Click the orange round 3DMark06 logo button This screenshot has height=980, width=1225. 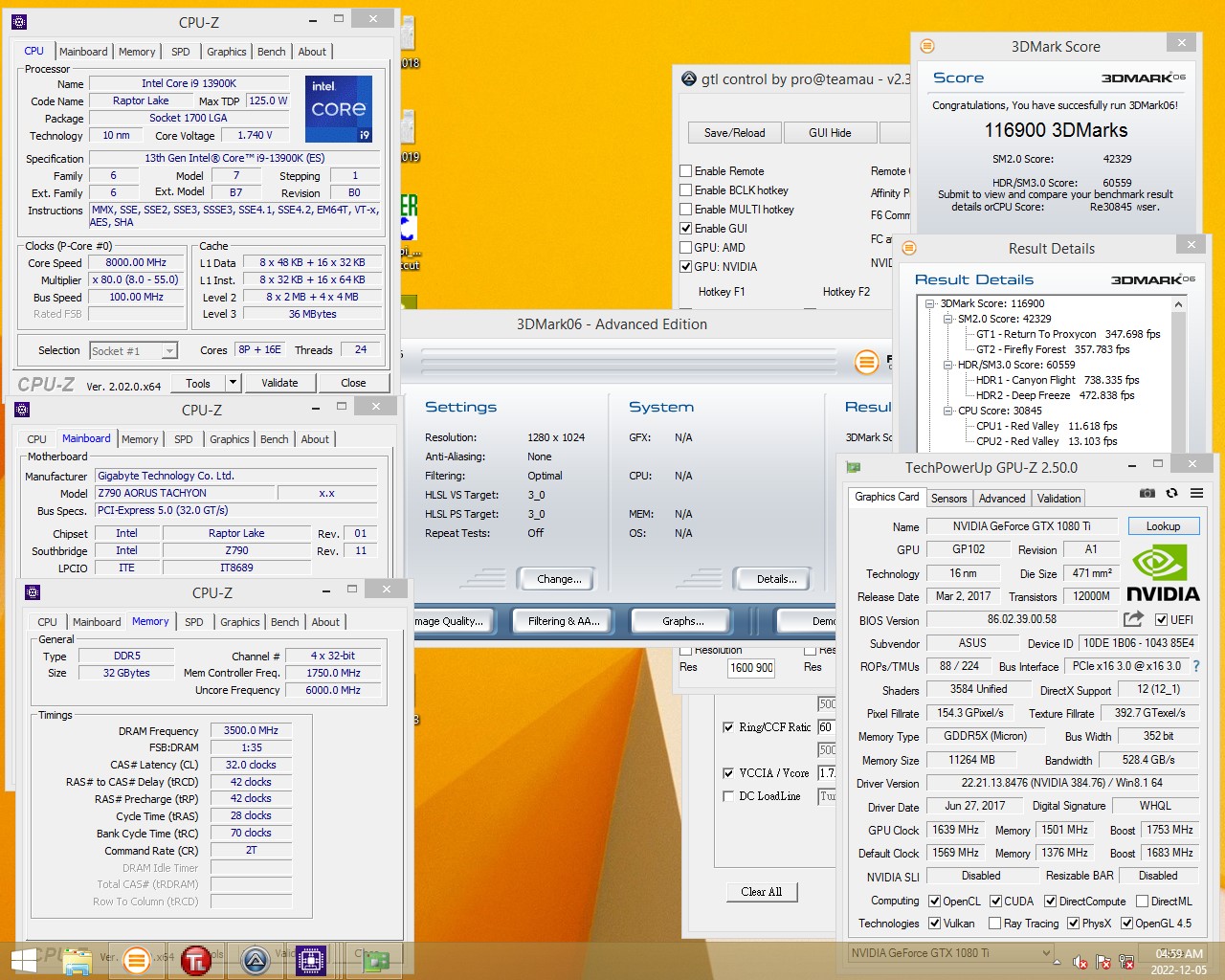[x=866, y=362]
